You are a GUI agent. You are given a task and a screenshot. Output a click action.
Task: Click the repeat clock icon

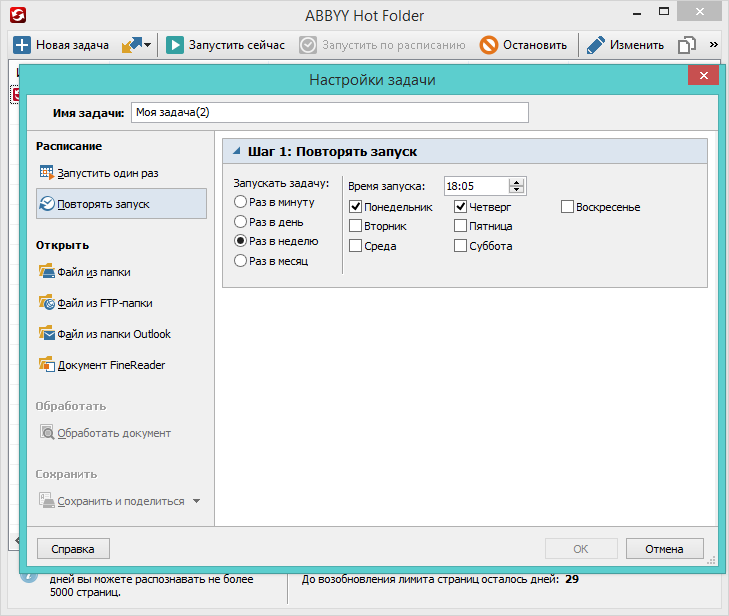pyautogui.click(x=46, y=203)
